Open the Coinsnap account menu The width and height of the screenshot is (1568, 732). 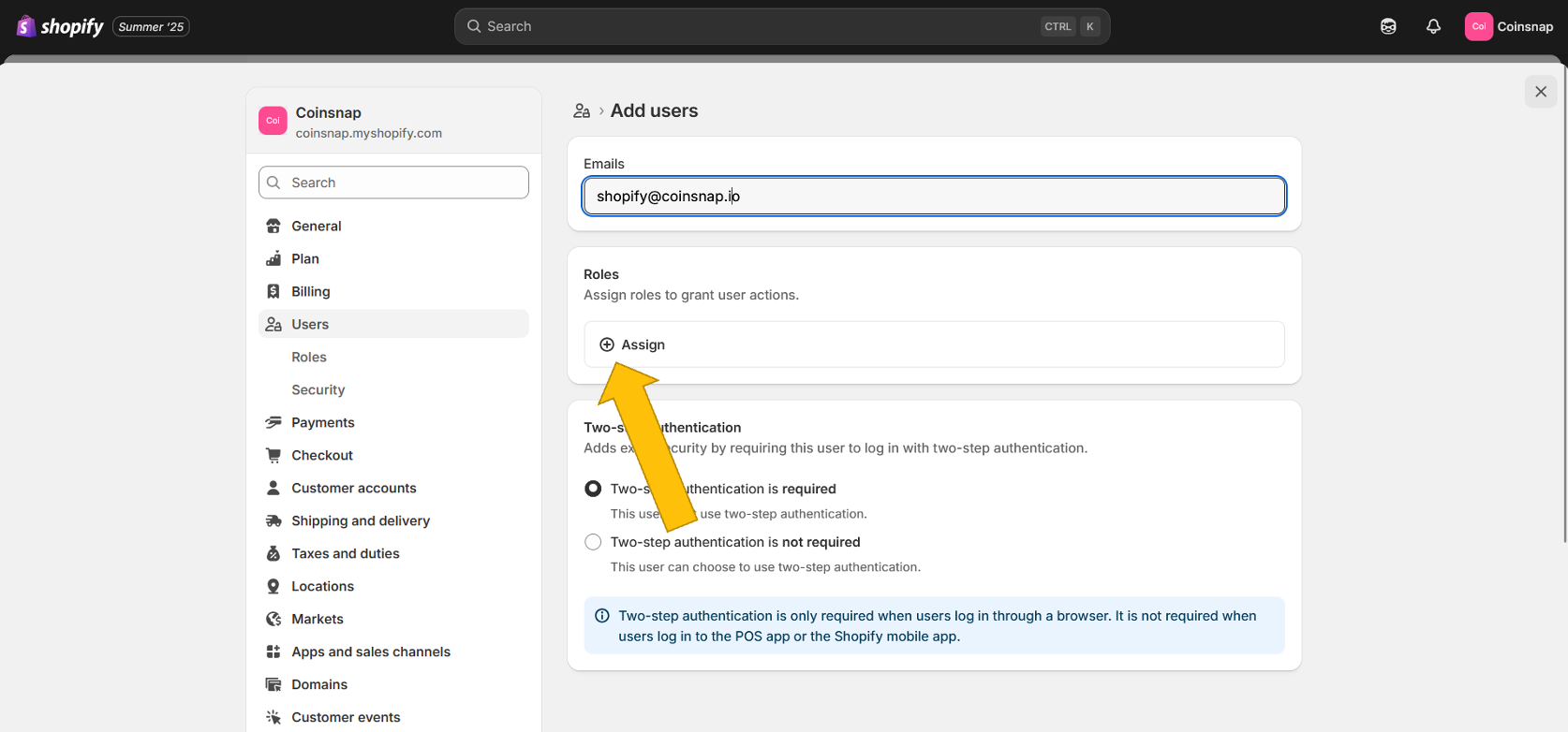[1510, 26]
